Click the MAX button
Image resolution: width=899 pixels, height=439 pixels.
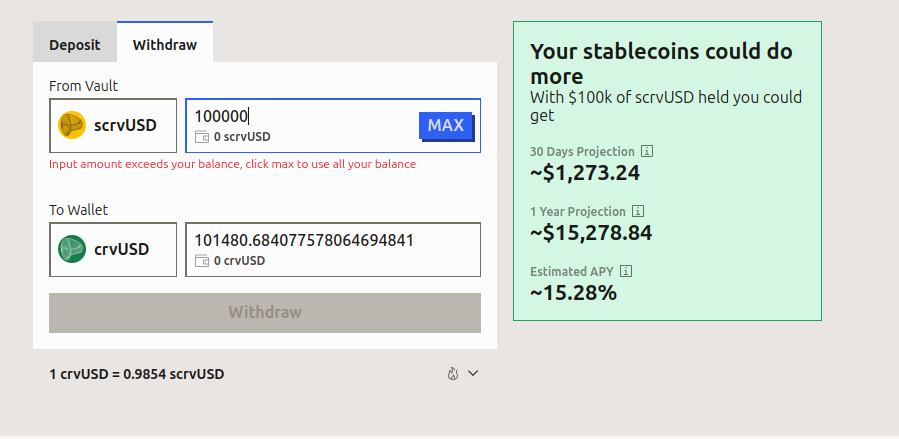coord(446,126)
